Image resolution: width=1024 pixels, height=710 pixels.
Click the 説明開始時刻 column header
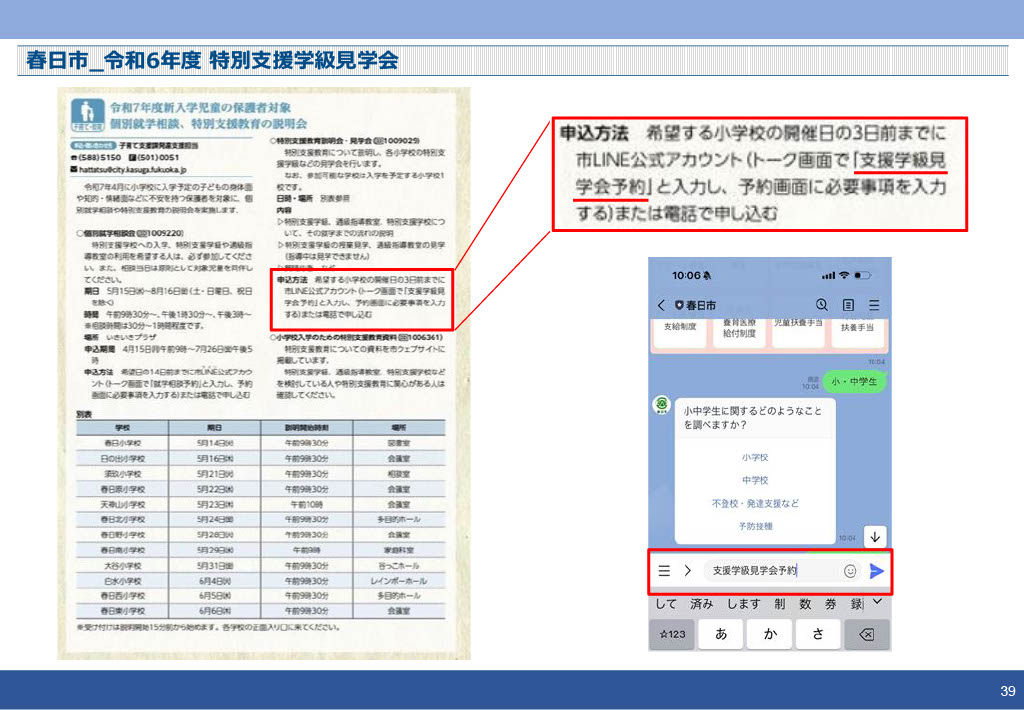(x=306, y=428)
